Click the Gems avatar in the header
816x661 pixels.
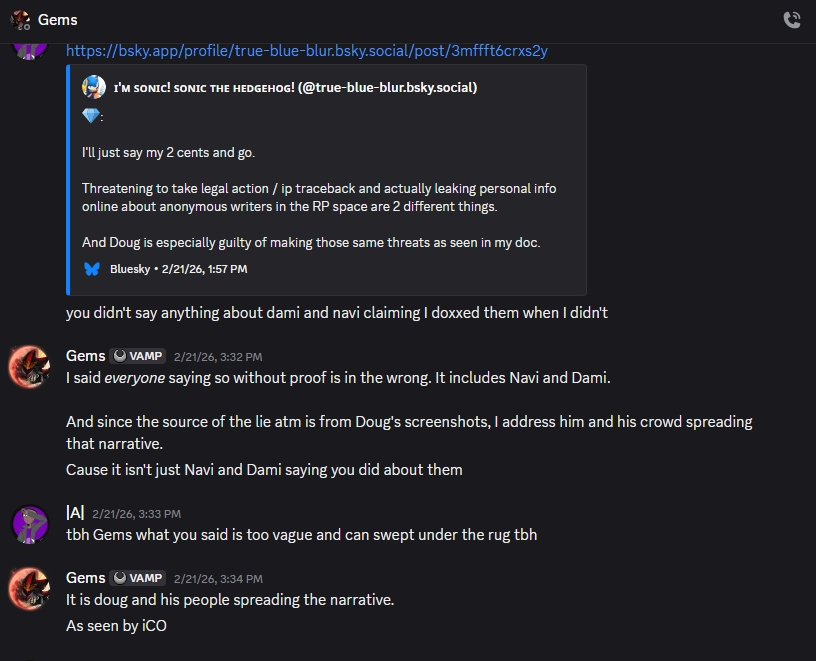coord(19,19)
